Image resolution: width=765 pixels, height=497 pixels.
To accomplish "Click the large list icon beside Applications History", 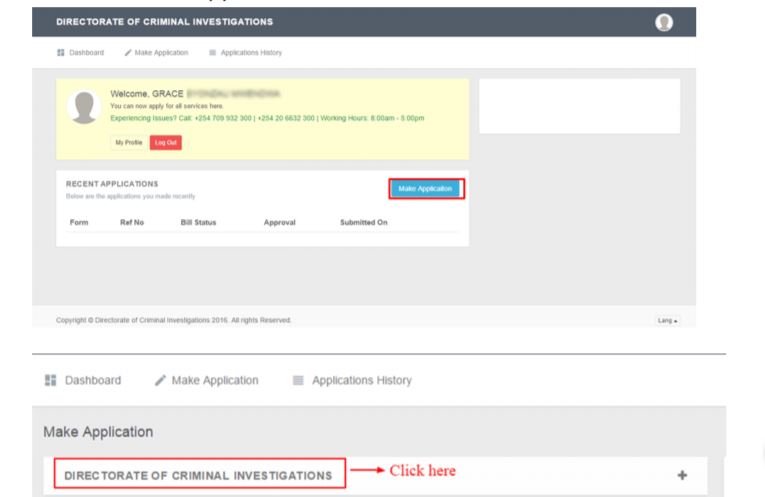I will pyautogui.click(x=298, y=380).
